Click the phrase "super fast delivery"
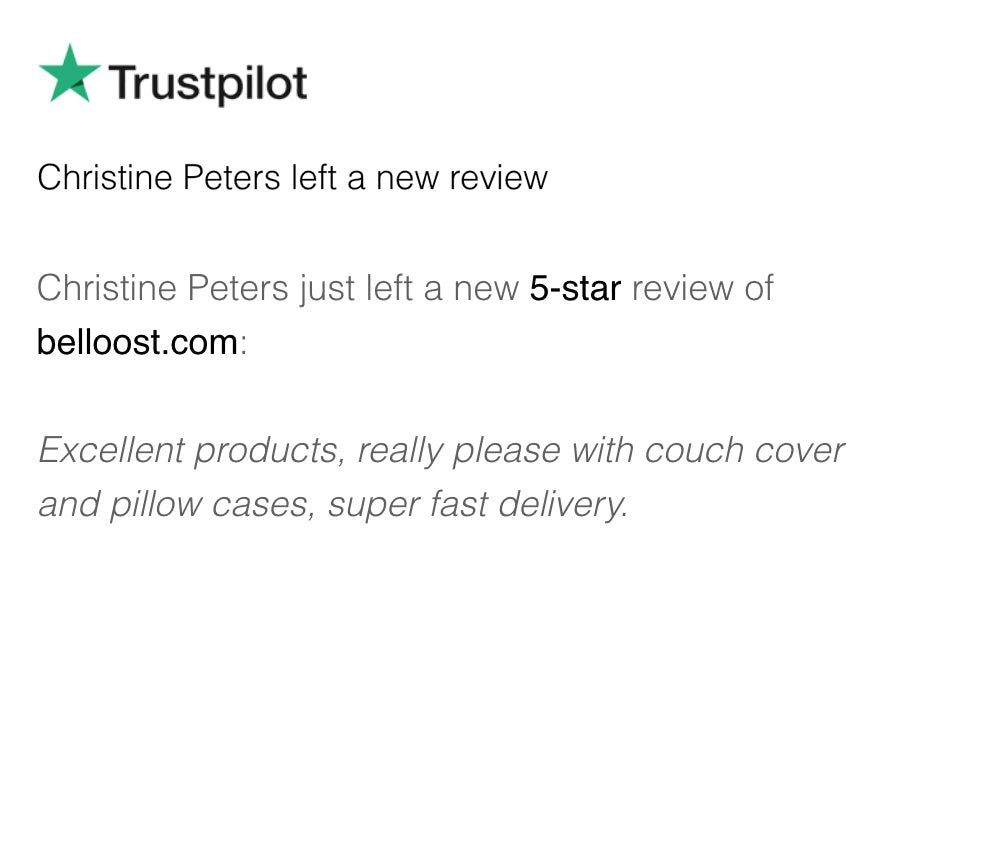The width and height of the screenshot is (990, 850). [478, 505]
